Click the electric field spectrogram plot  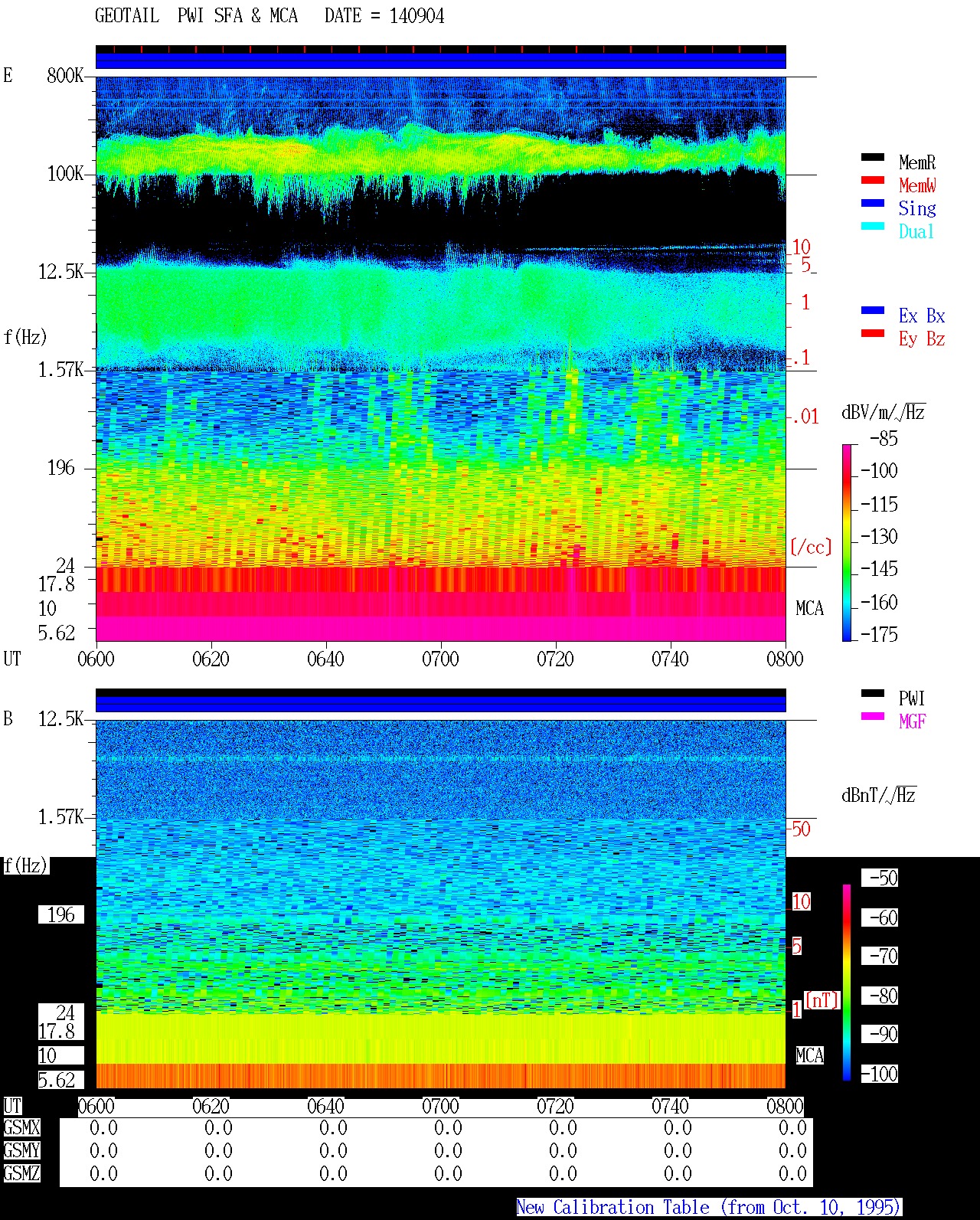(x=440, y=358)
